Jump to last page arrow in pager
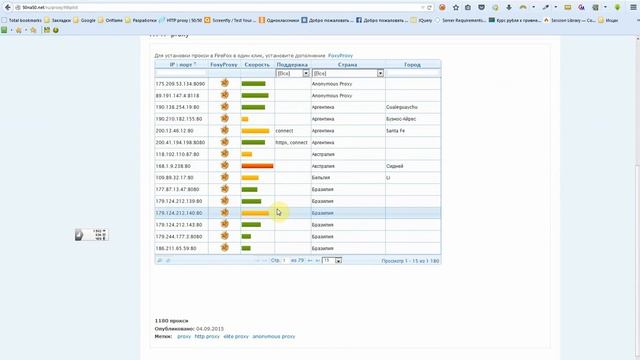The width and height of the screenshot is (640, 360). coord(317,260)
